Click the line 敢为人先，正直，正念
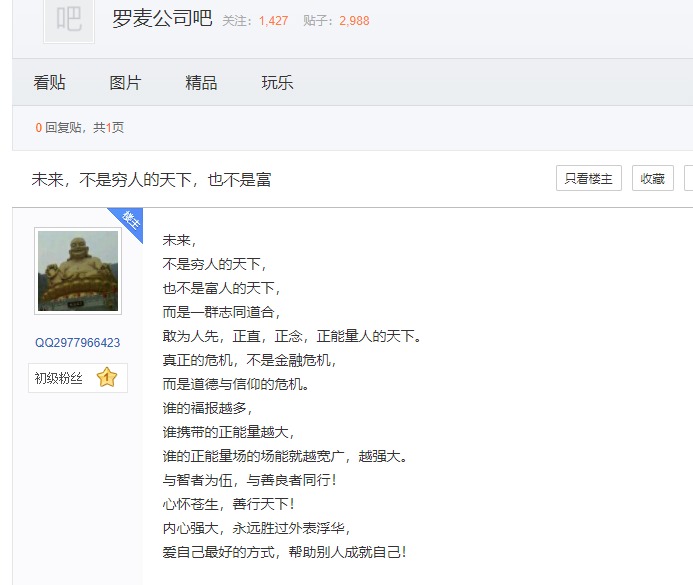This screenshot has height=585, width=693. [x=292, y=336]
